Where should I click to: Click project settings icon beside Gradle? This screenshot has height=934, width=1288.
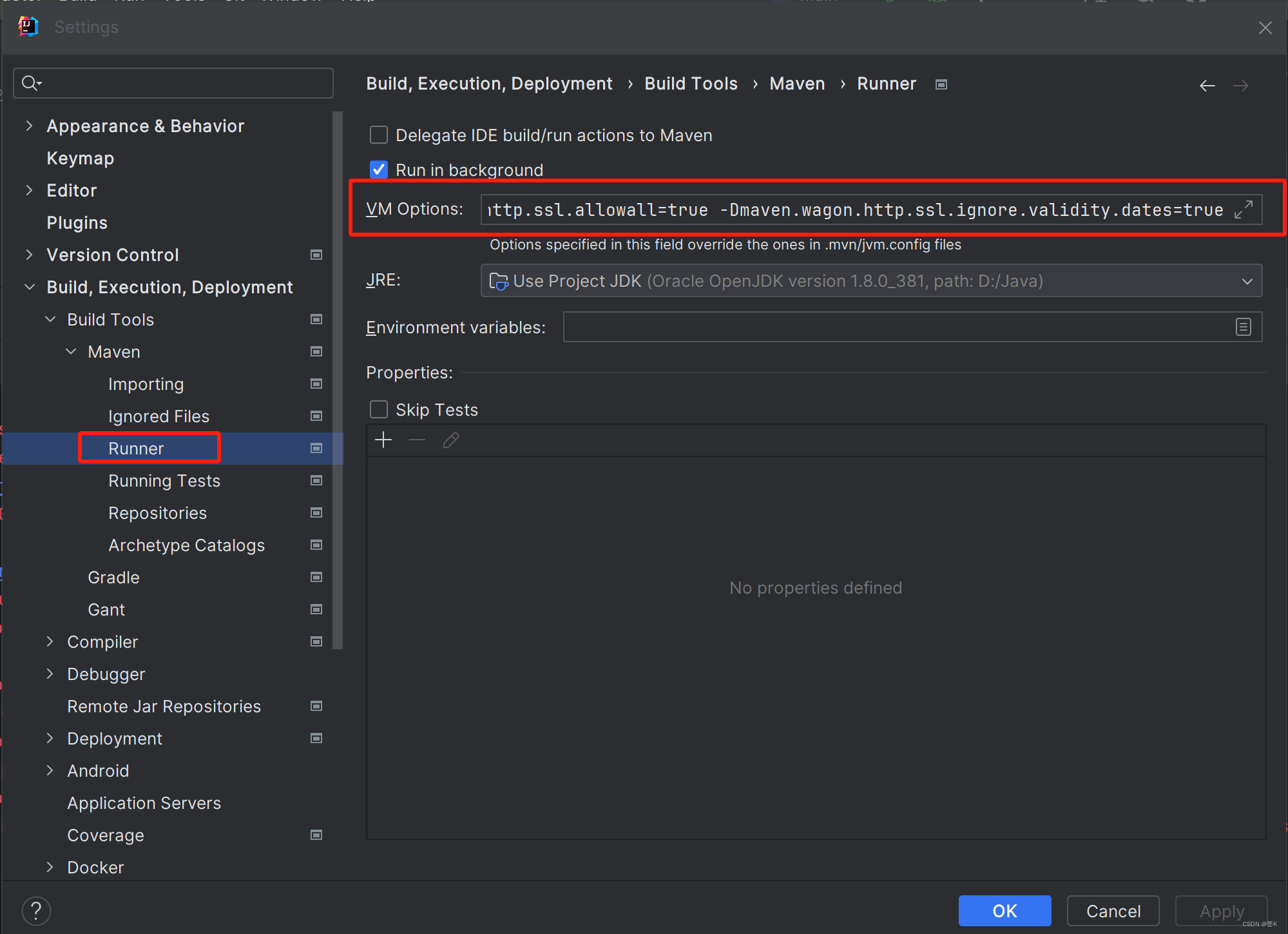[x=316, y=577]
